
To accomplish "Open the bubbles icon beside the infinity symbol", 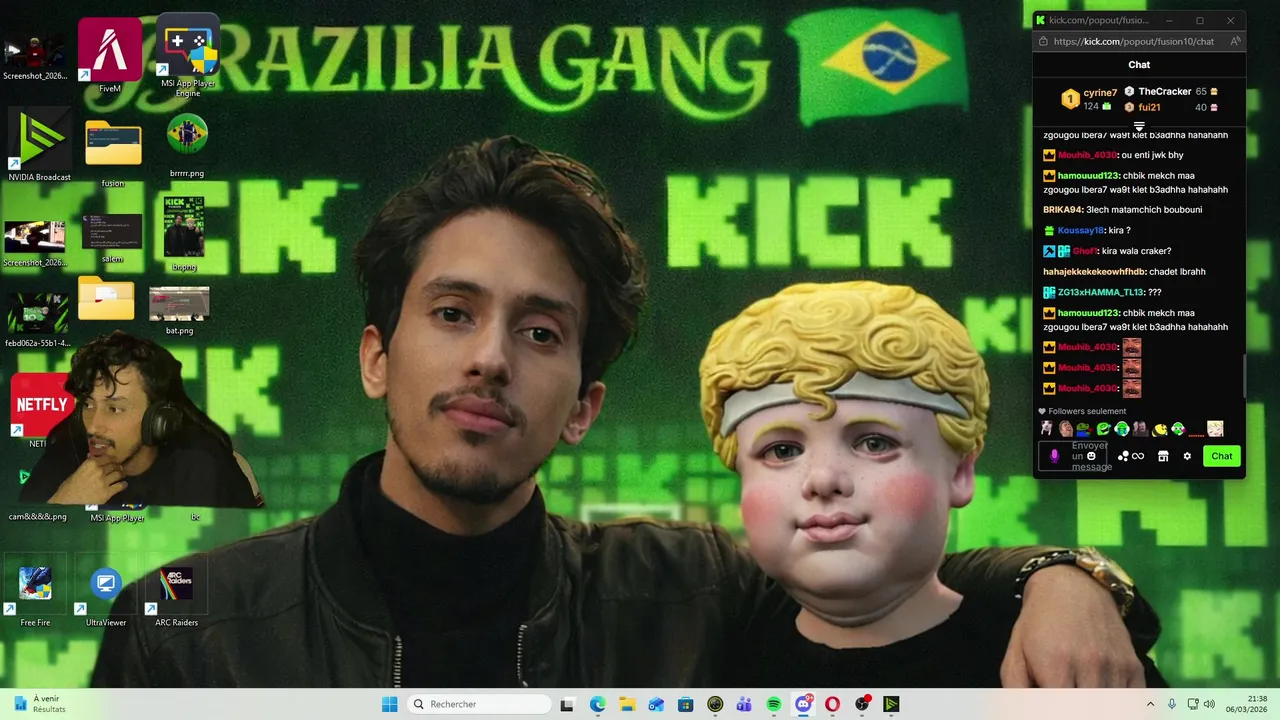I will point(1123,456).
